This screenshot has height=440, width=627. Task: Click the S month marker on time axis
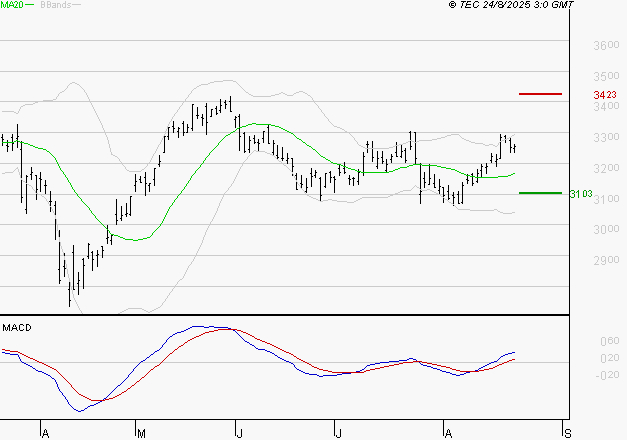click(x=567, y=434)
